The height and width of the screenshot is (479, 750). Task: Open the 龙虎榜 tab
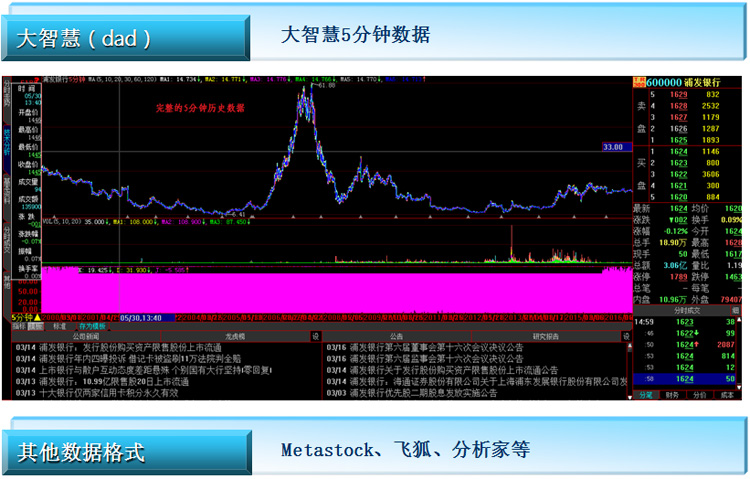pos(235,336)
